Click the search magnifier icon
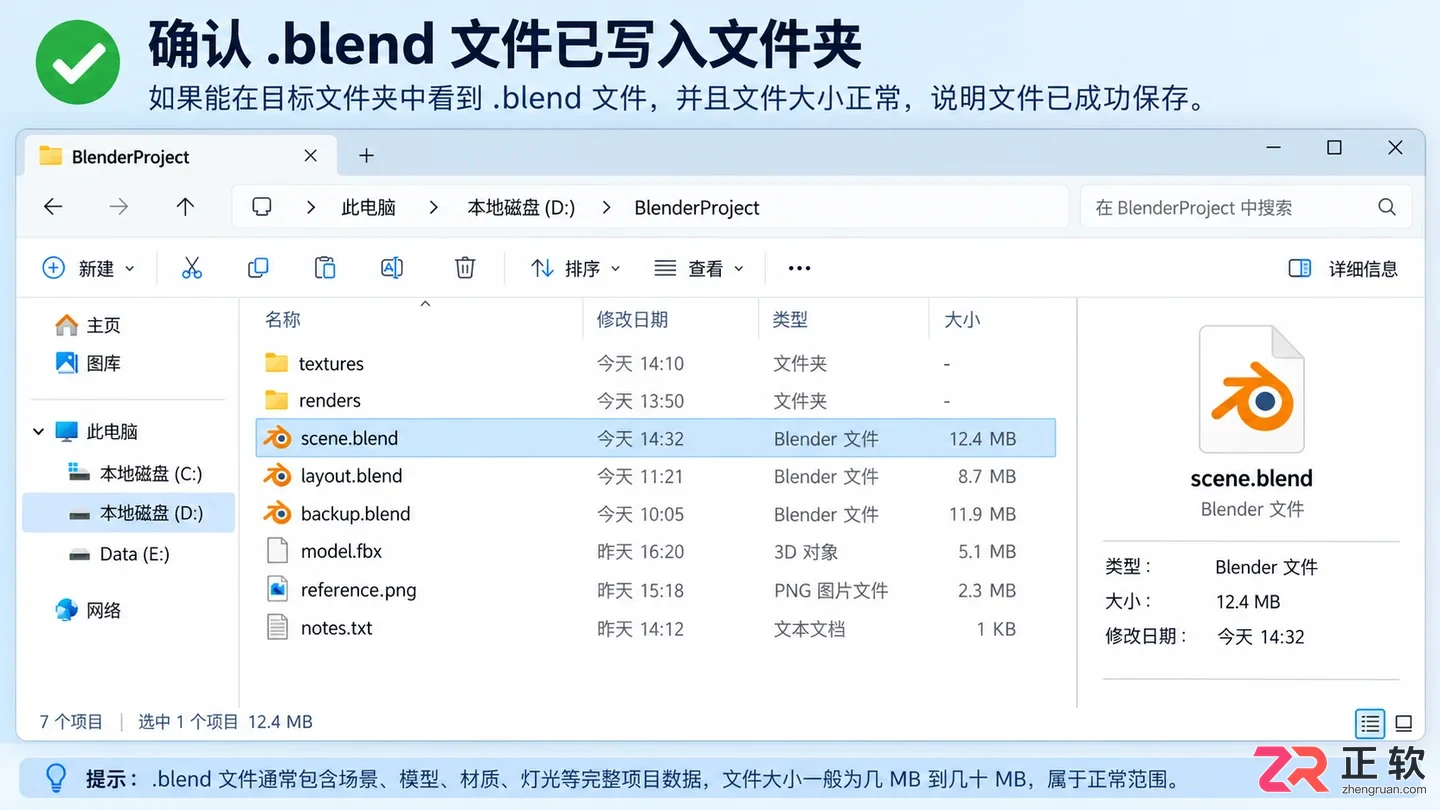Image resolution: width=1440 pixels, height=810 pixels. coord(1387,207)
